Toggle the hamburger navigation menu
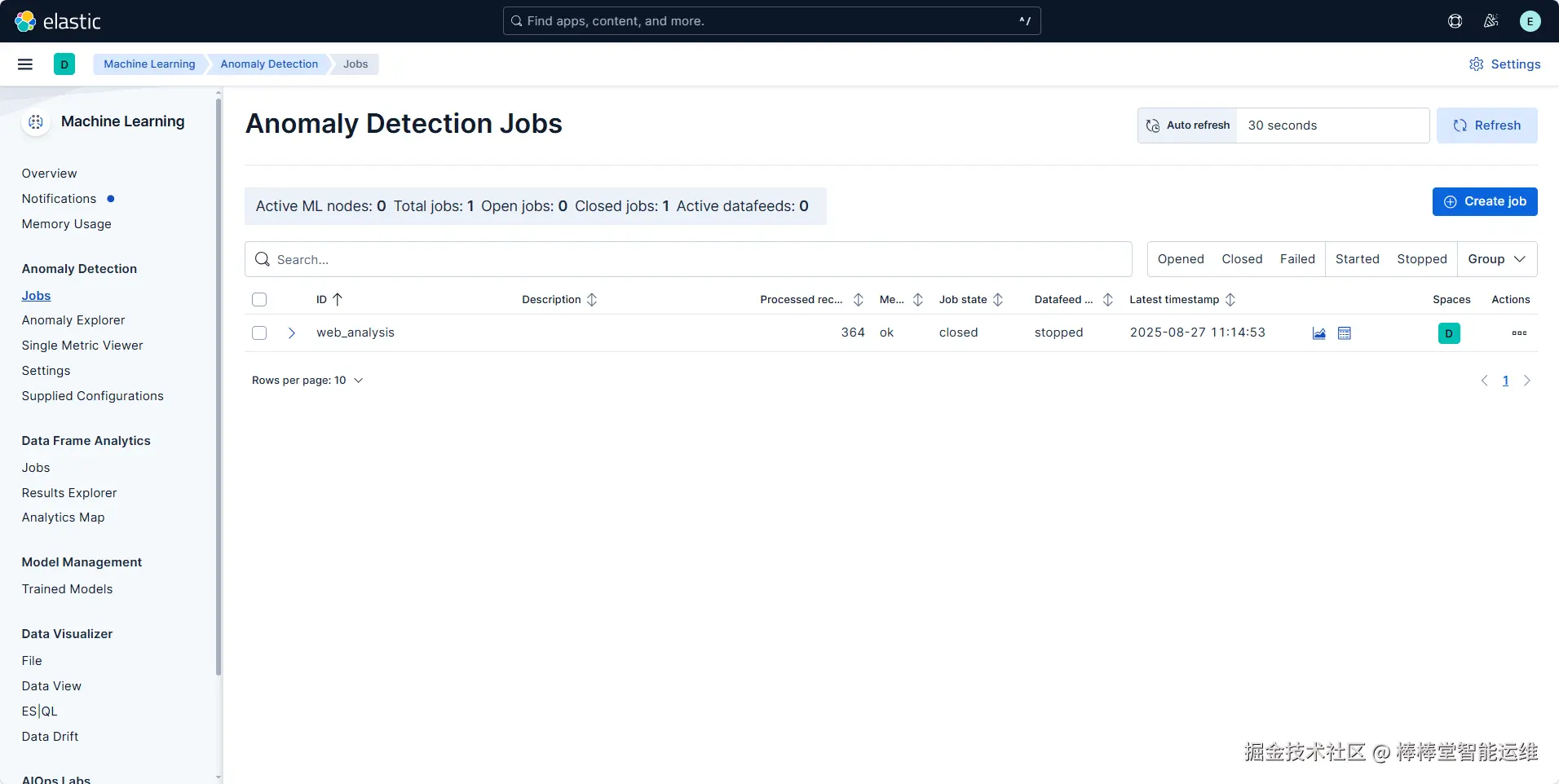The width and height of the screenshot is (1559, 784). 25,64
